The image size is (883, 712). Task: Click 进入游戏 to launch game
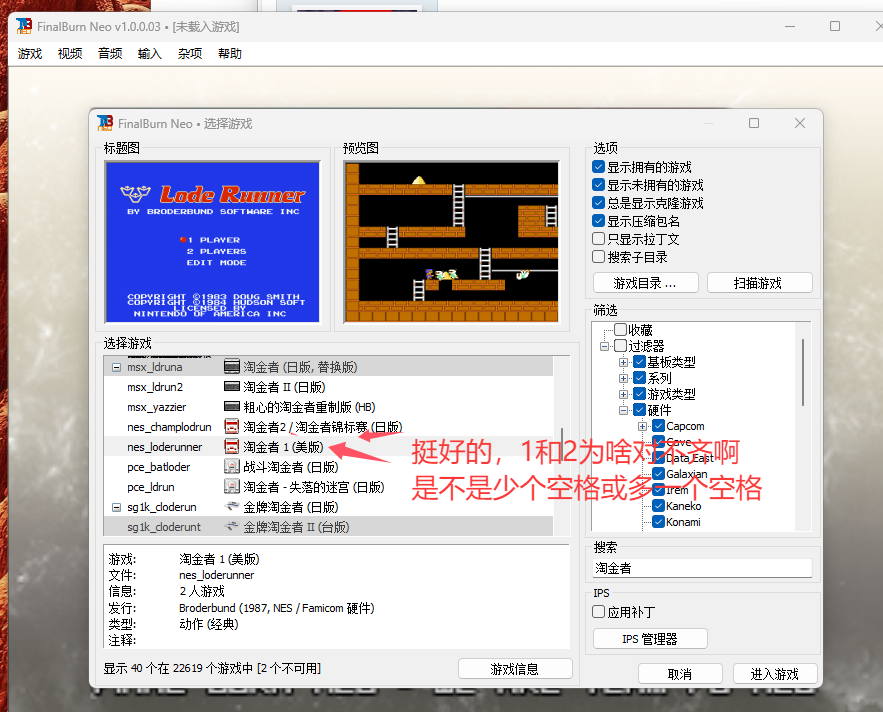tap(774, 674)
